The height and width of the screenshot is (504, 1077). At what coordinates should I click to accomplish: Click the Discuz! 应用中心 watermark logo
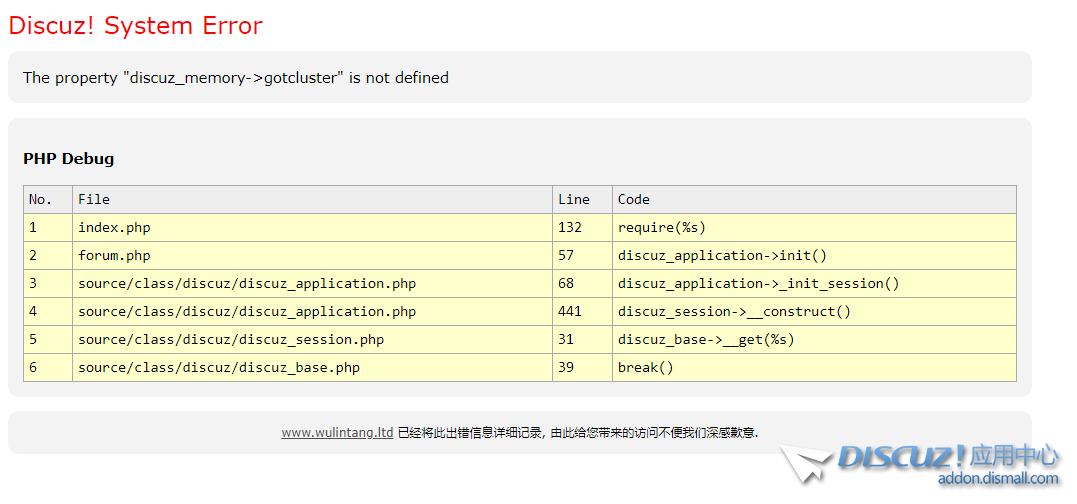click(947, 458)
